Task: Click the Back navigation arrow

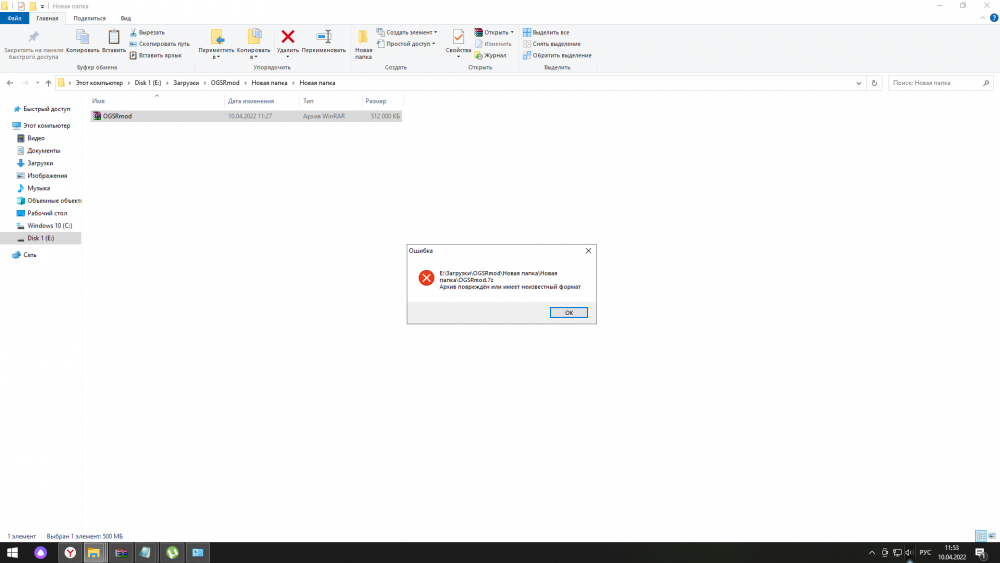Action: 10,83
